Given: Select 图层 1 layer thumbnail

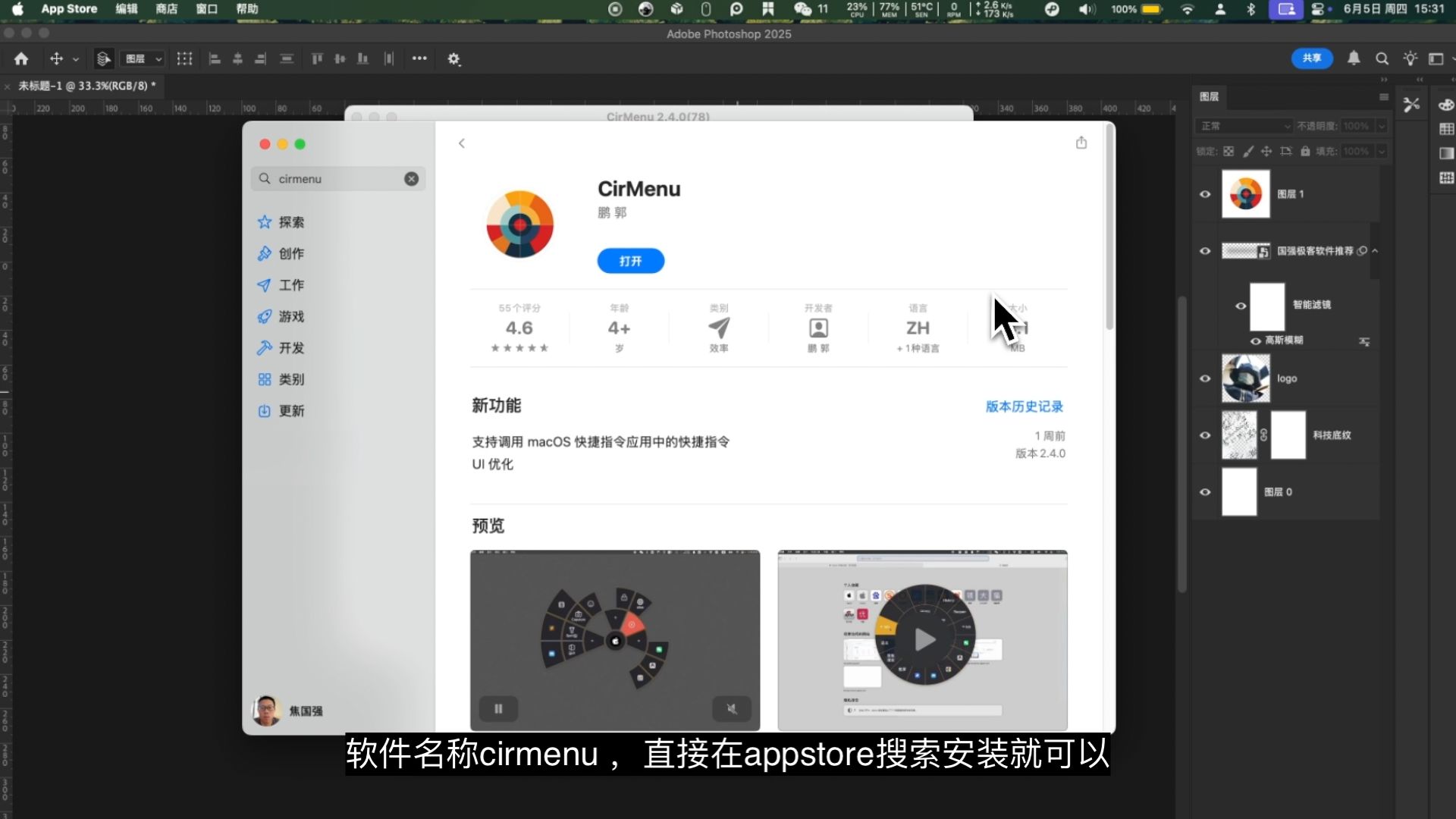Looking at the screenshot, I should point(1246,194).
